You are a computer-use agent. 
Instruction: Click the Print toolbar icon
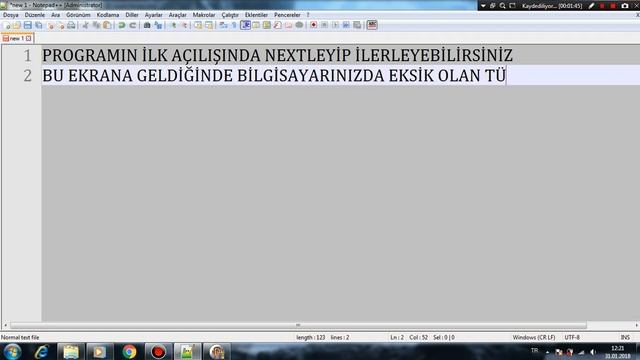[71, 25]
